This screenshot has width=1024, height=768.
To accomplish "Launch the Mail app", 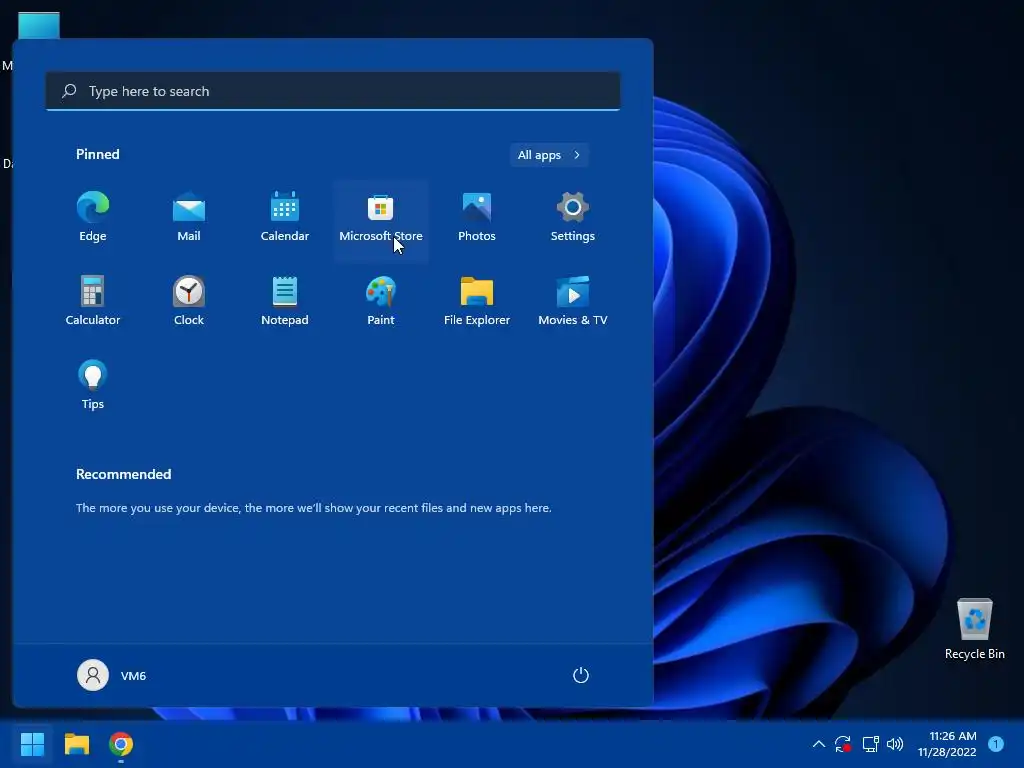I will click(x=189, y=217).
